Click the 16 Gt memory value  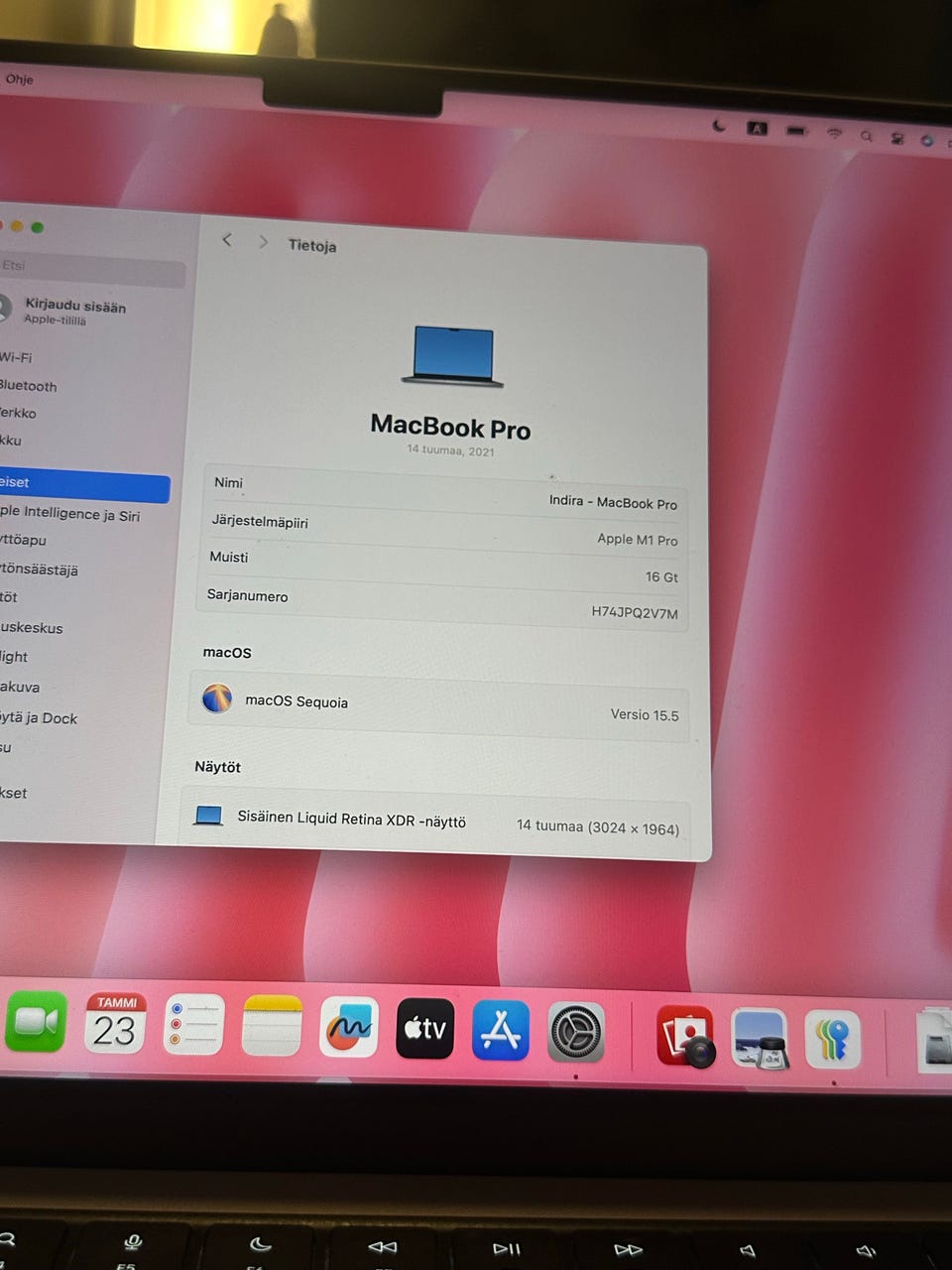(x=661, y=576)
